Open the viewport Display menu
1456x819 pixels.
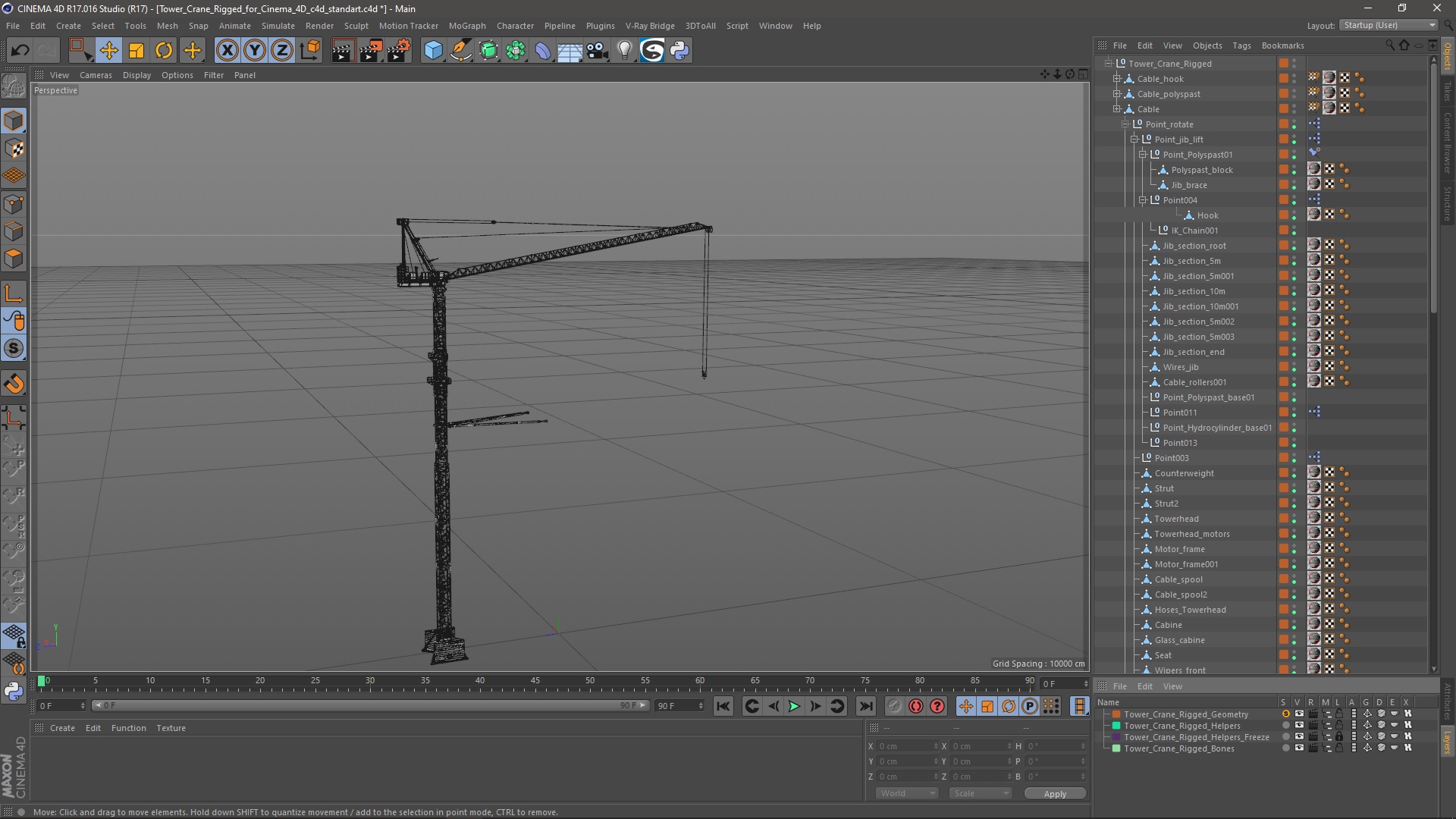pos(136,75)
